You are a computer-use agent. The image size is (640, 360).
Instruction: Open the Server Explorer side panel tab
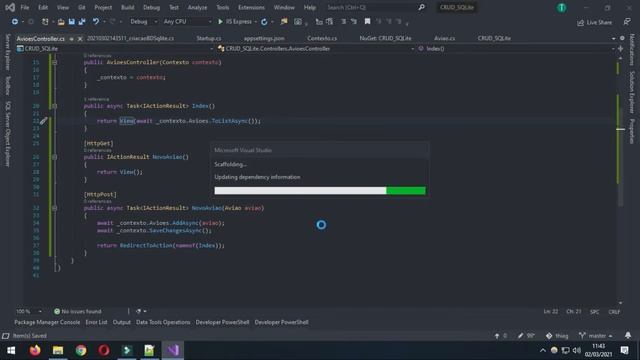click(x=7, y=52)
